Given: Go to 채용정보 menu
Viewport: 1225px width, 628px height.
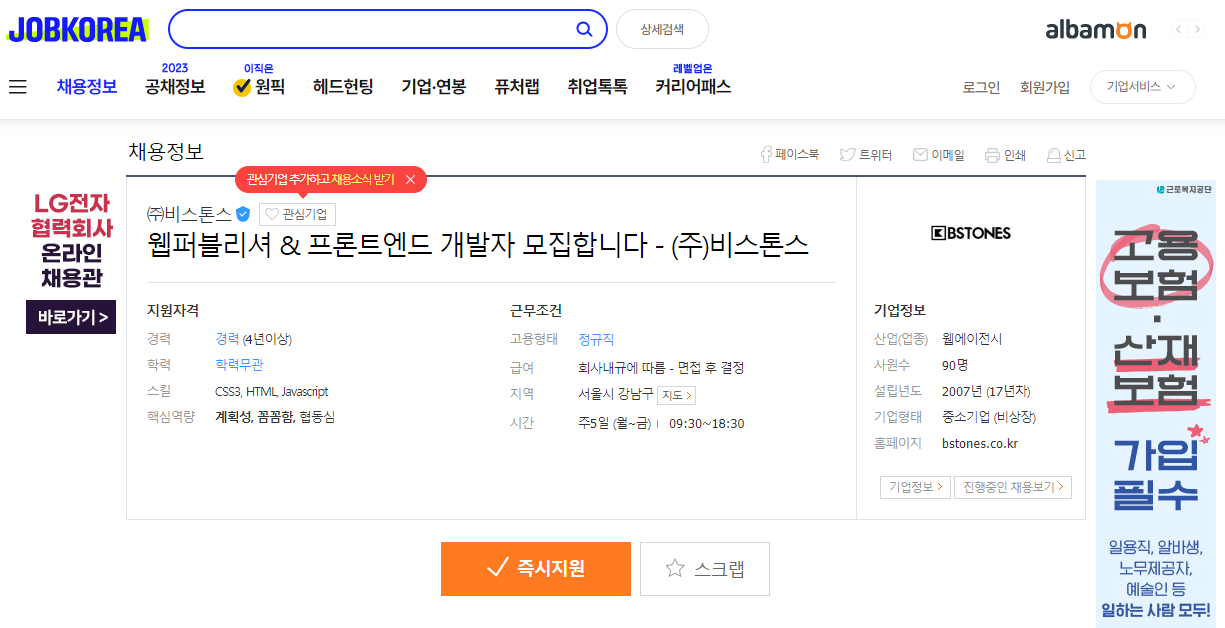Looking at the screenshot, I should pyautogui.click(x=87, y=87).
